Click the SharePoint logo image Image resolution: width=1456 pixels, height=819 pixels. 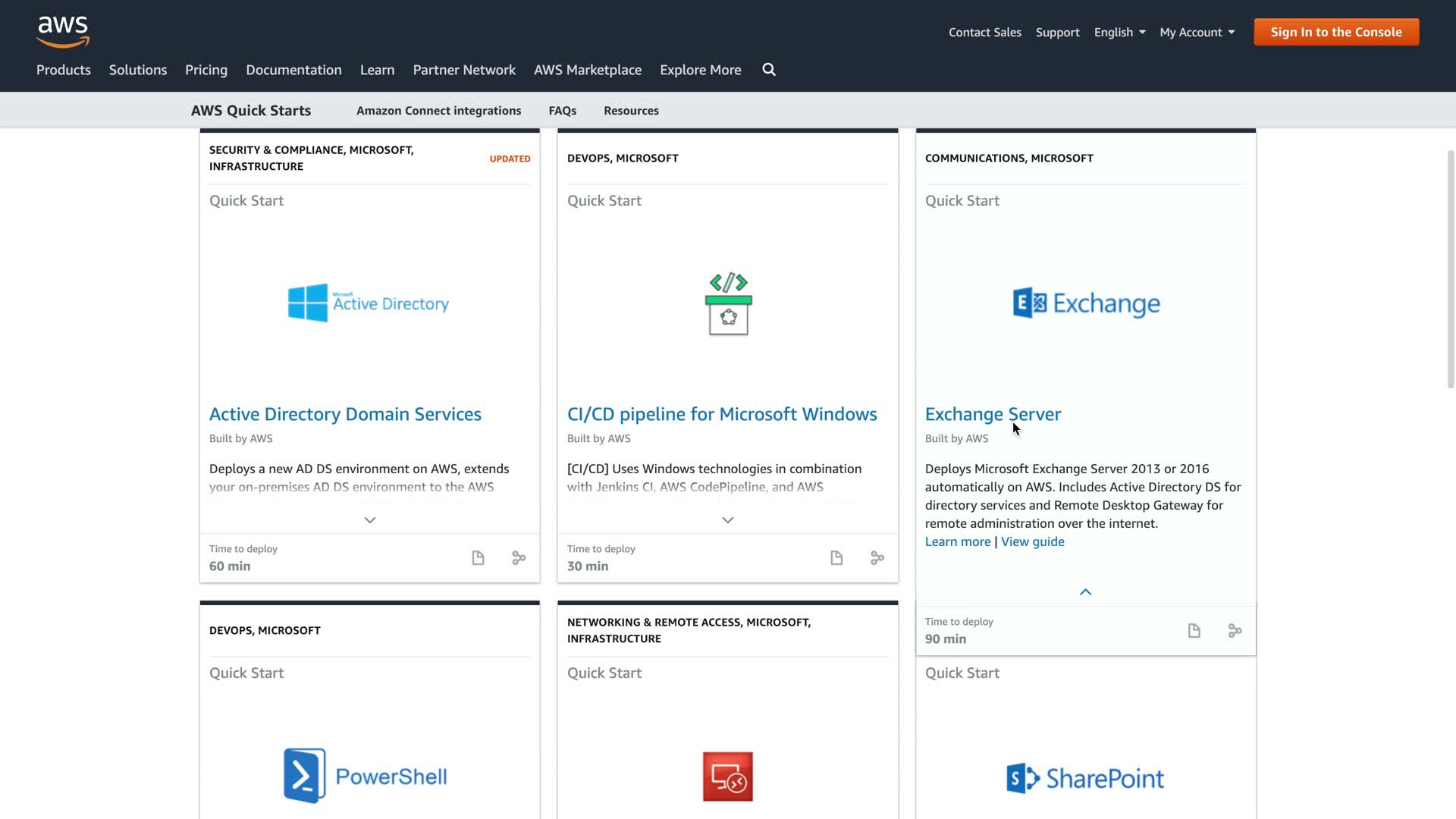point(1085,778)
